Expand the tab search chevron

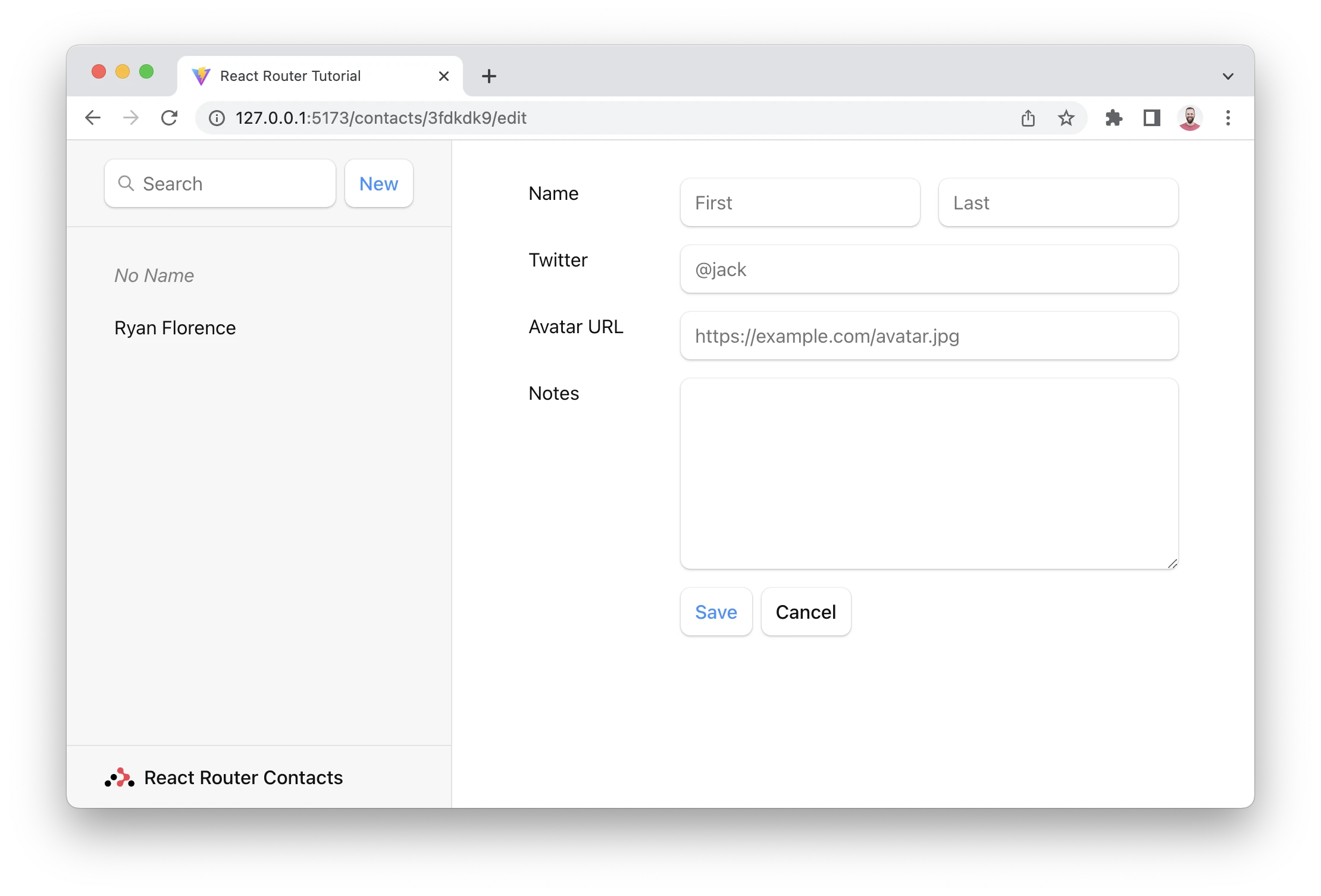[1228, 76]
